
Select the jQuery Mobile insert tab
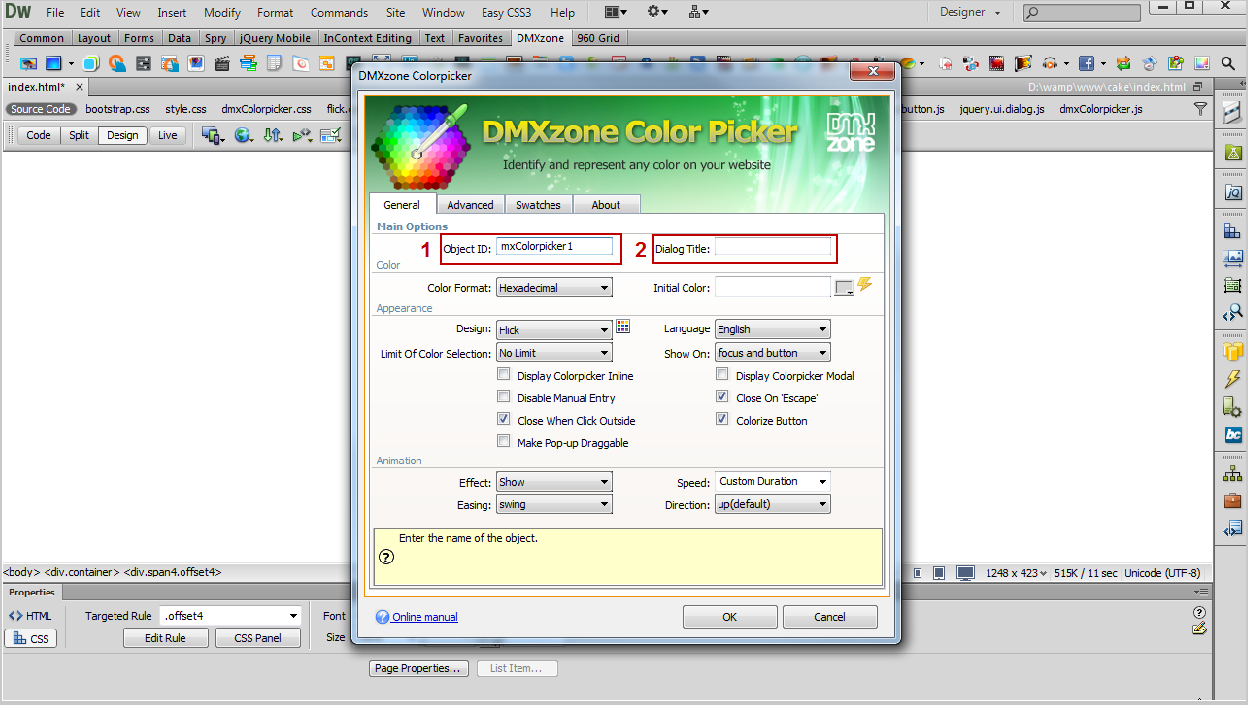(x=275, y=38)
